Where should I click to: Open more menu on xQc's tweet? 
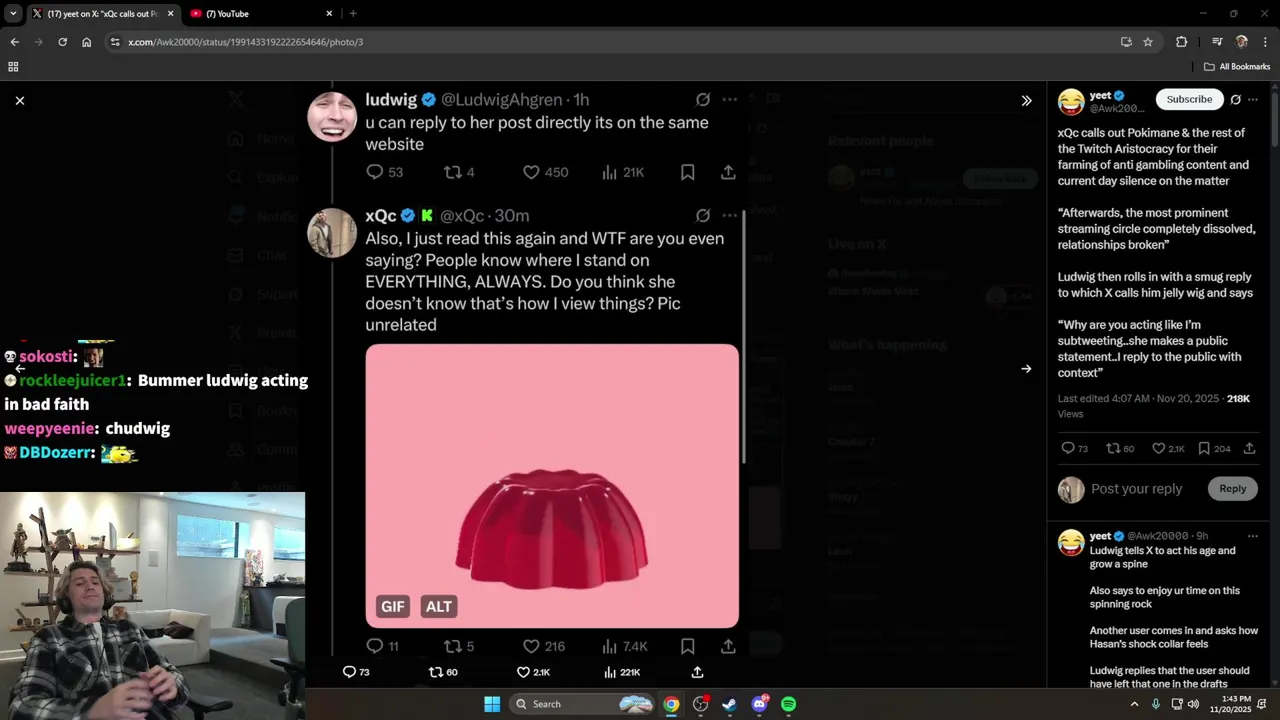pyautogui.click(x=729, y=216)
